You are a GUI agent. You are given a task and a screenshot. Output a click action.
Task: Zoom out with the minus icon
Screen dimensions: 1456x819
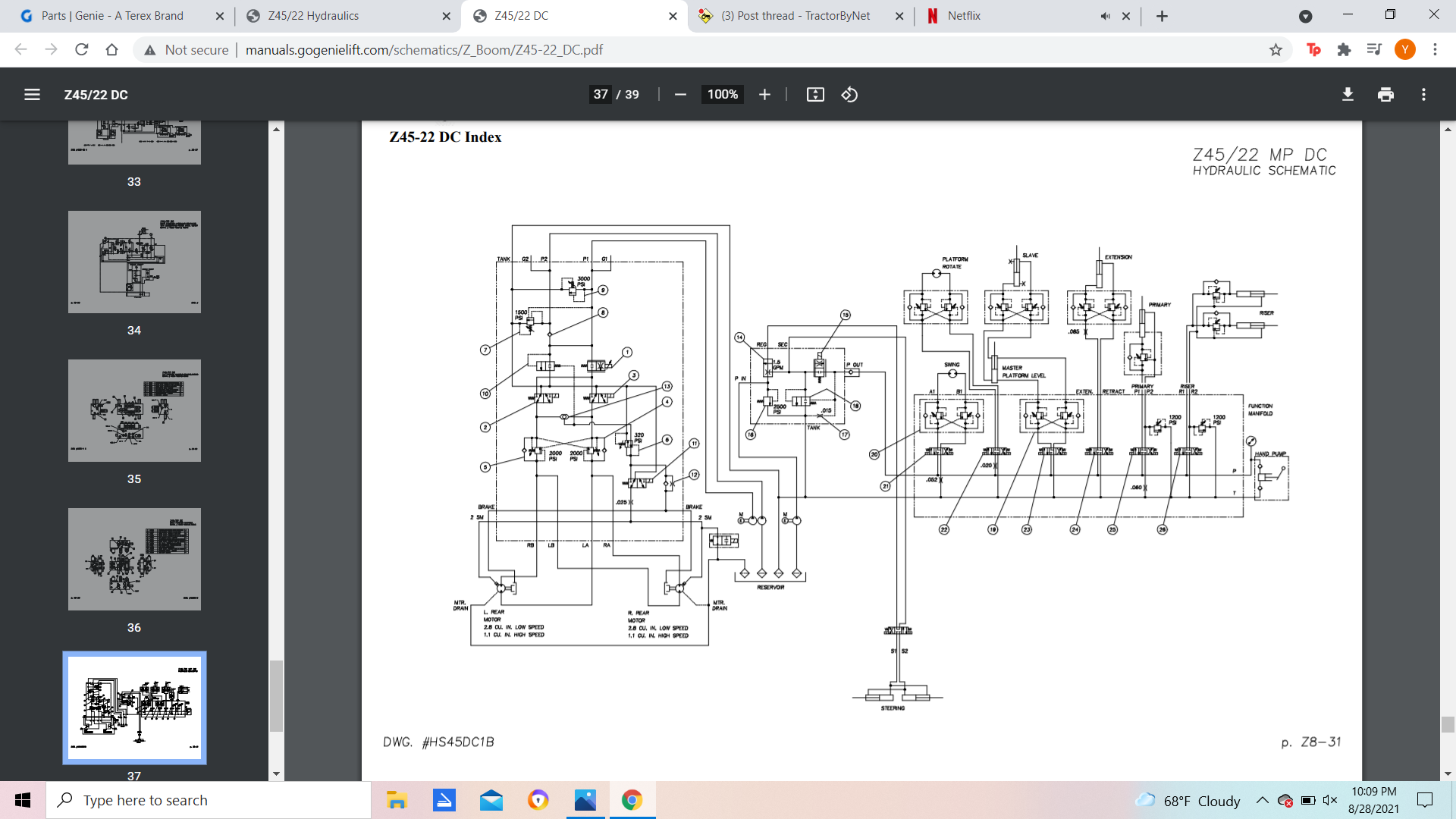tap(680, 95)
